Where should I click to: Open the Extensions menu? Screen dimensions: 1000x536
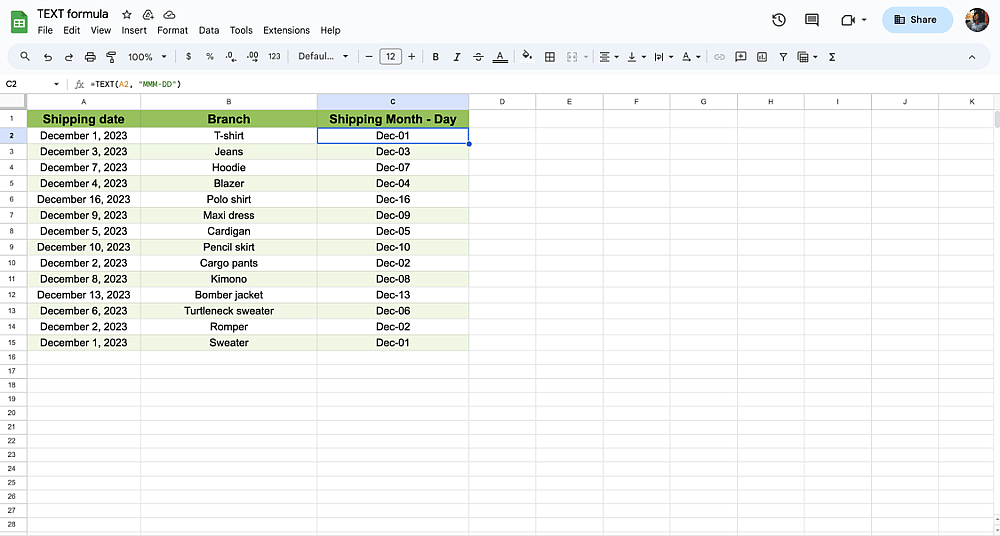pos(286,30)
